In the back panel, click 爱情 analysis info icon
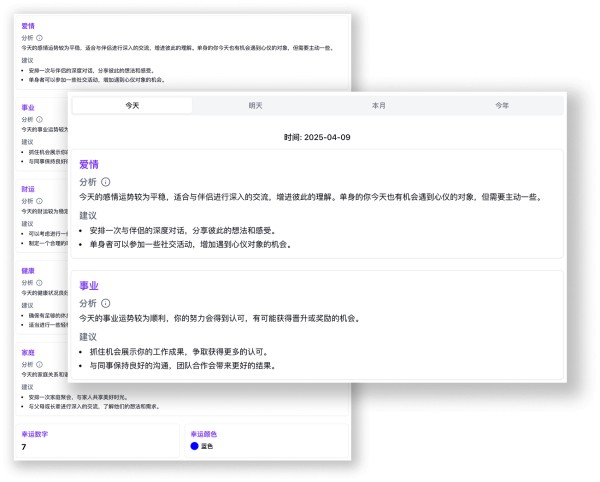This screenshot has height=482, width=600. (39, 38)
